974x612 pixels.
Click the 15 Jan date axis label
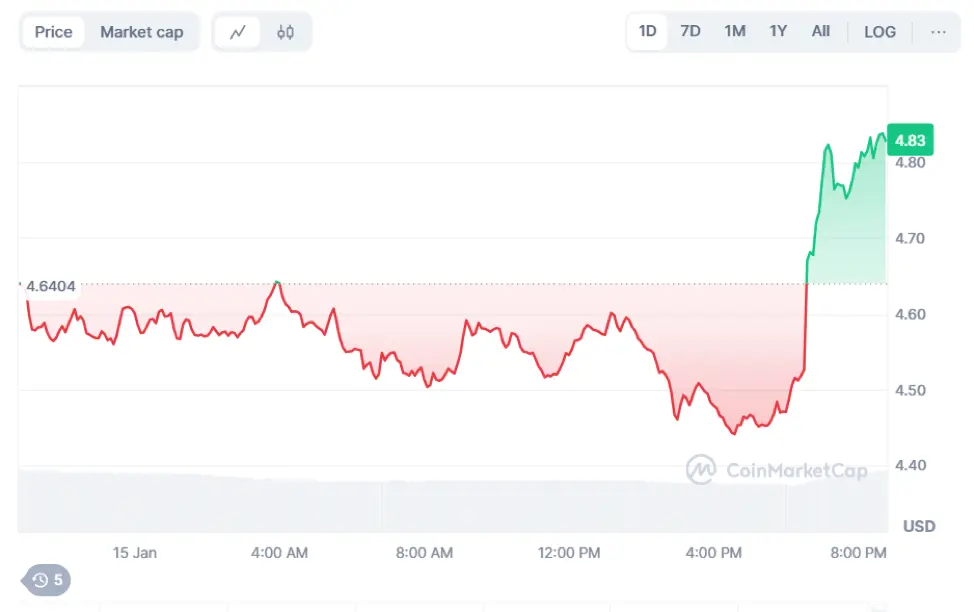pyautogui.click(x=135, y=552)
